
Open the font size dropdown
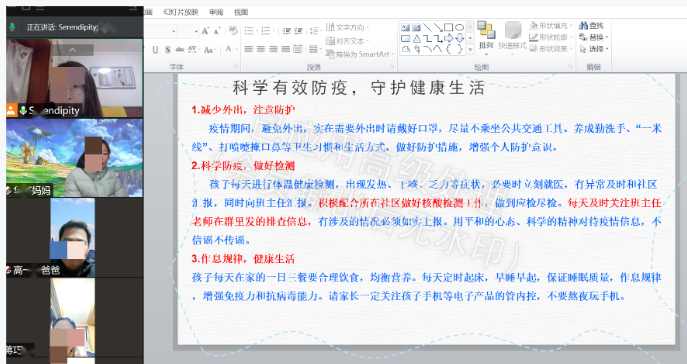(196, 32)
